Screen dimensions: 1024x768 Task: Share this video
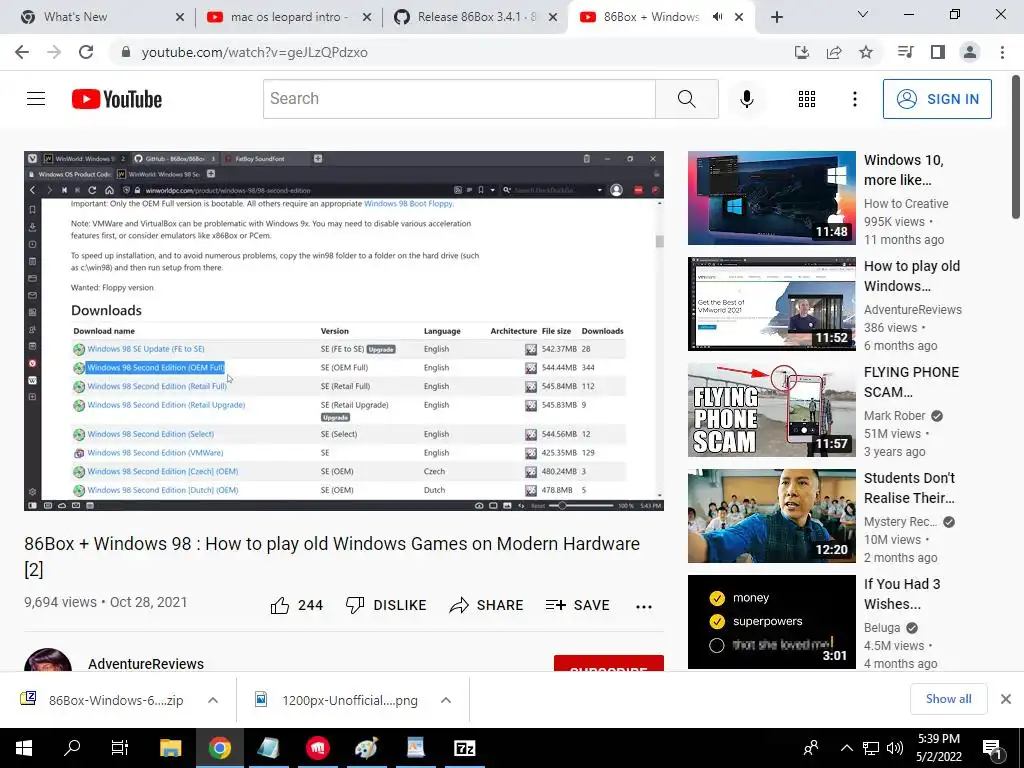[487, 605]
